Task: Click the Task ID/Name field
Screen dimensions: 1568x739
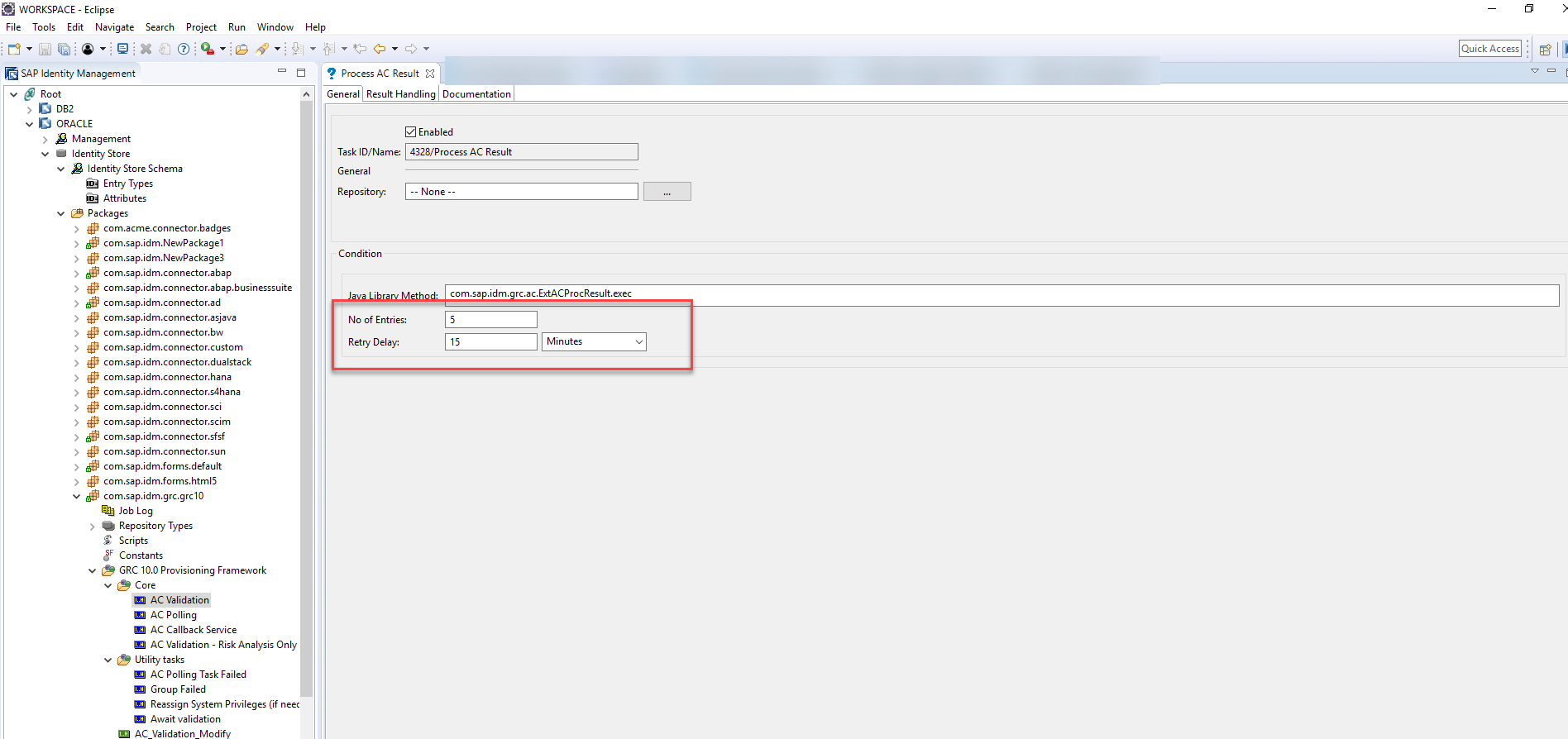Action: (521, 152)
